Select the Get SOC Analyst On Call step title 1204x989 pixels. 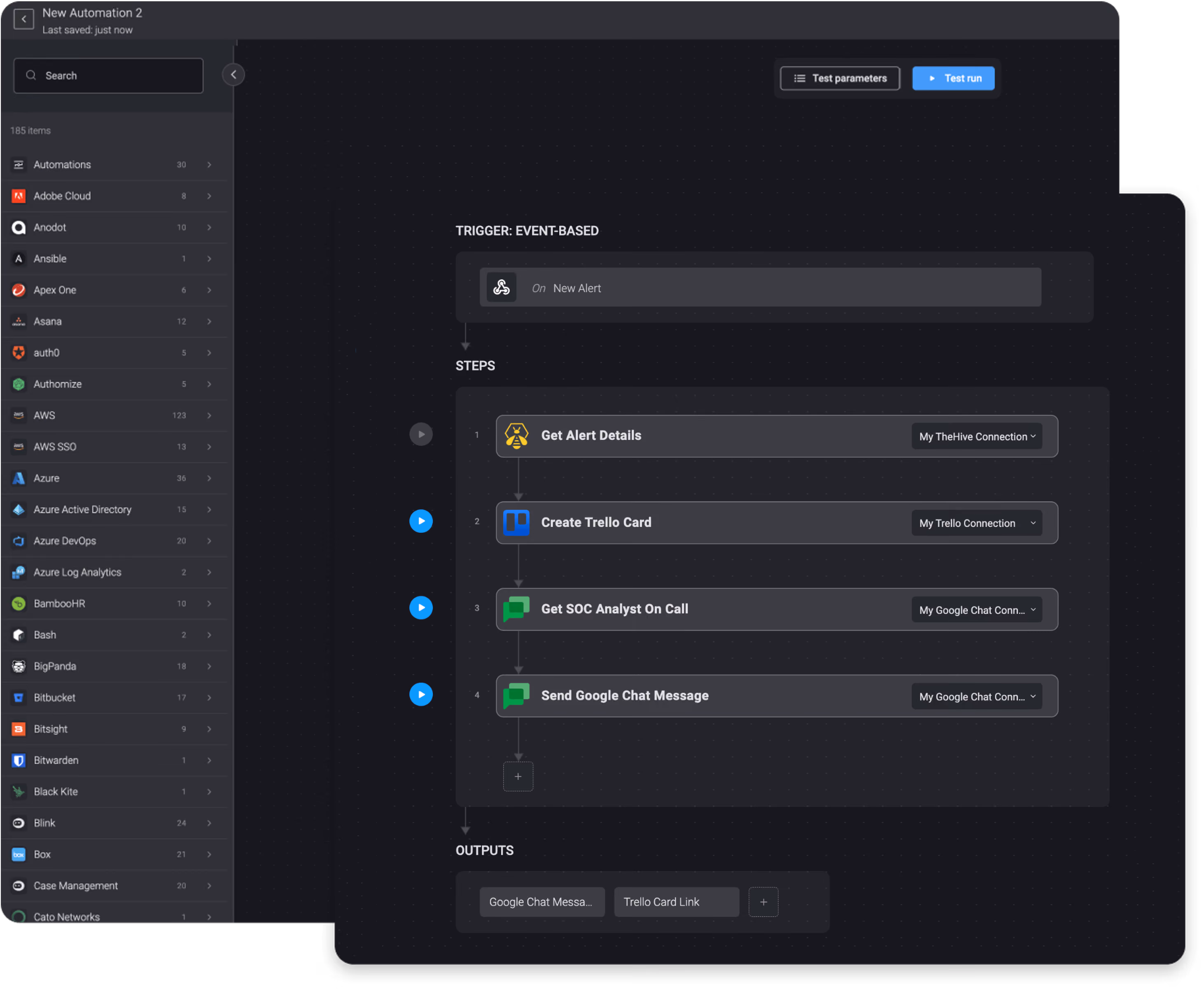click(x=615, y=609)
